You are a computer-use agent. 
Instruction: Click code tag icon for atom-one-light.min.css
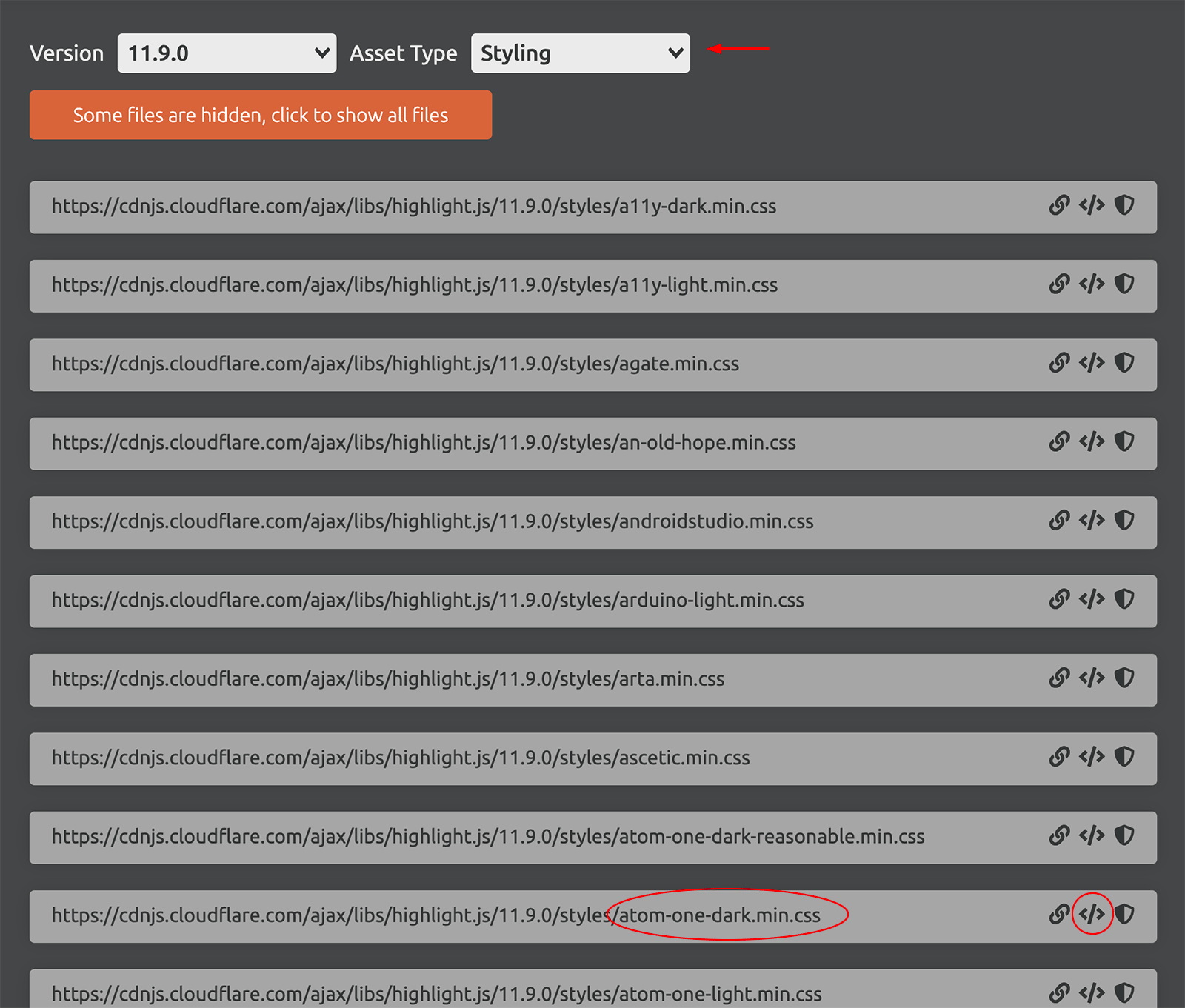(x=1092, y=992)
